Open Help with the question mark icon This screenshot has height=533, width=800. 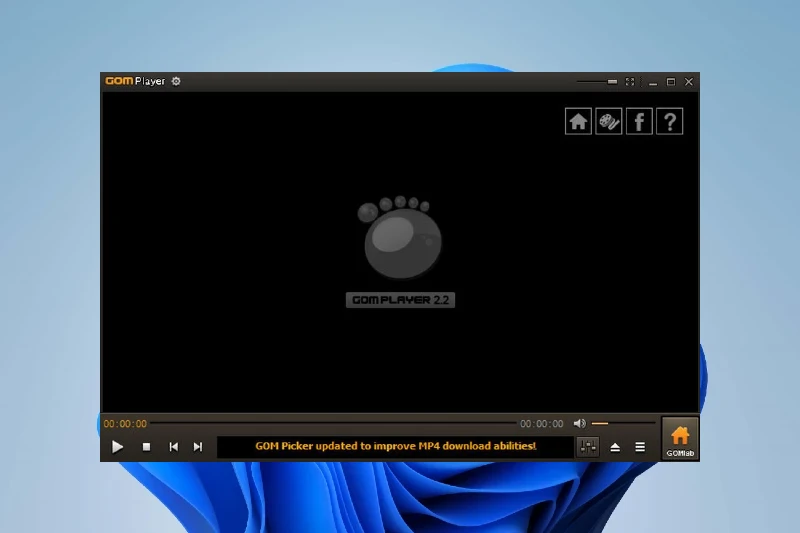(x=669, y=121)
